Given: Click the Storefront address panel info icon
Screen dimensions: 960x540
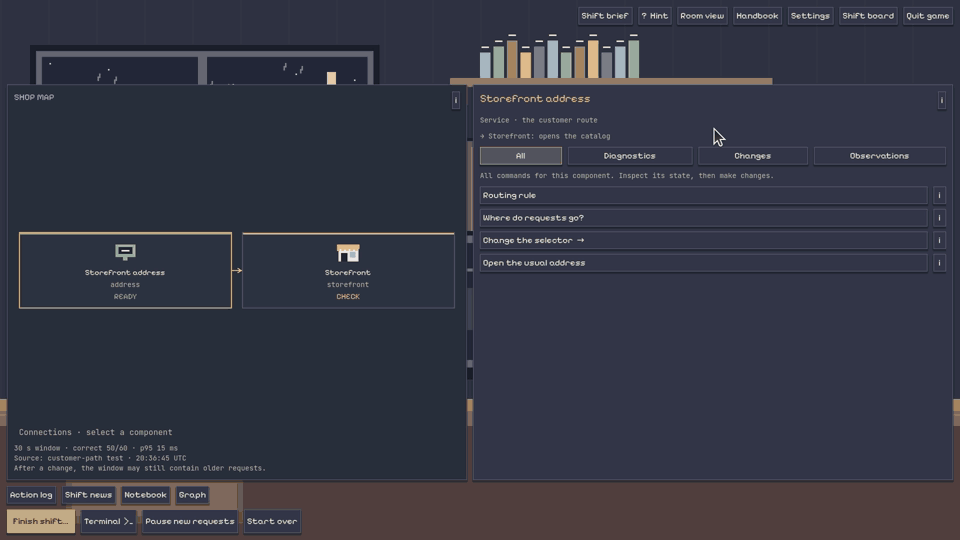Looking at the screenshot, I should (942, 100).
